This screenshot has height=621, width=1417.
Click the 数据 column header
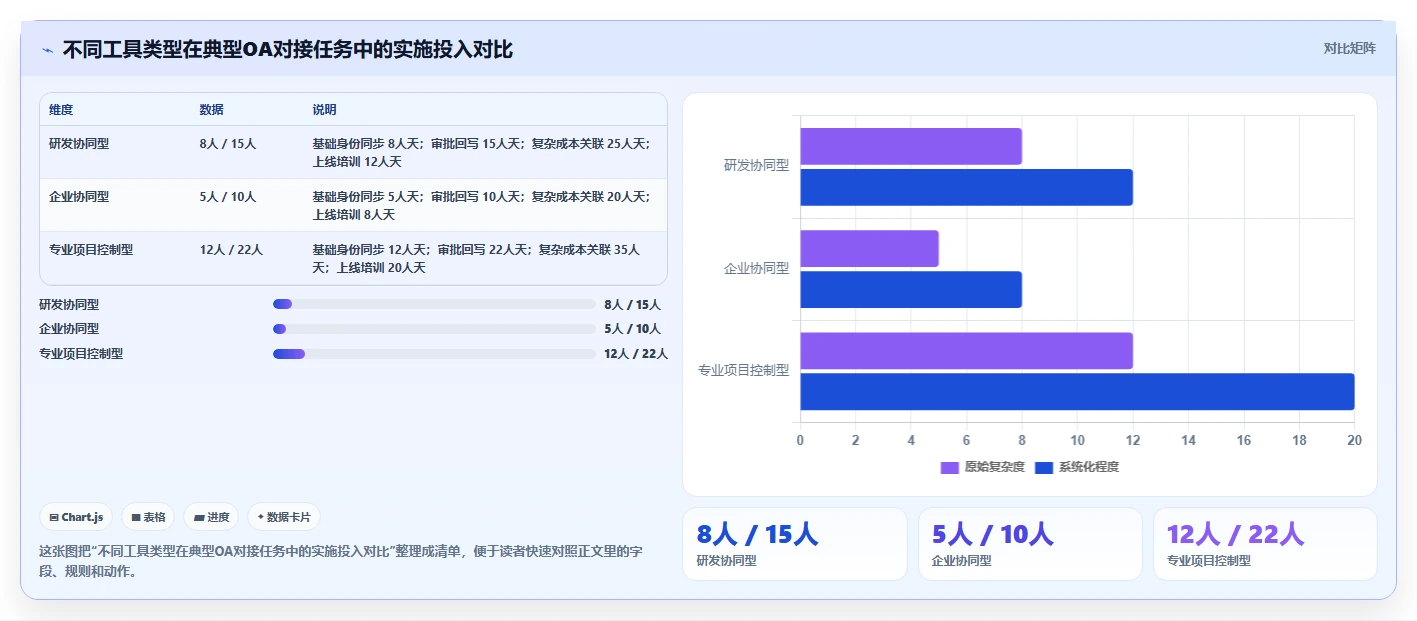pyautogui.click(x=211, y=110)
